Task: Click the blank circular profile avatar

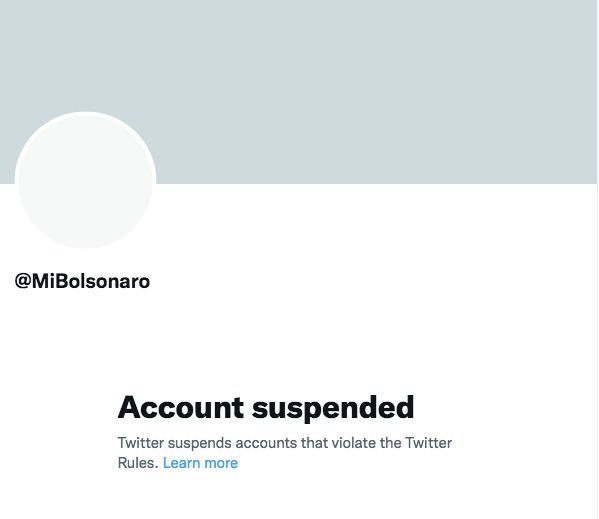Action: [85, 181]
